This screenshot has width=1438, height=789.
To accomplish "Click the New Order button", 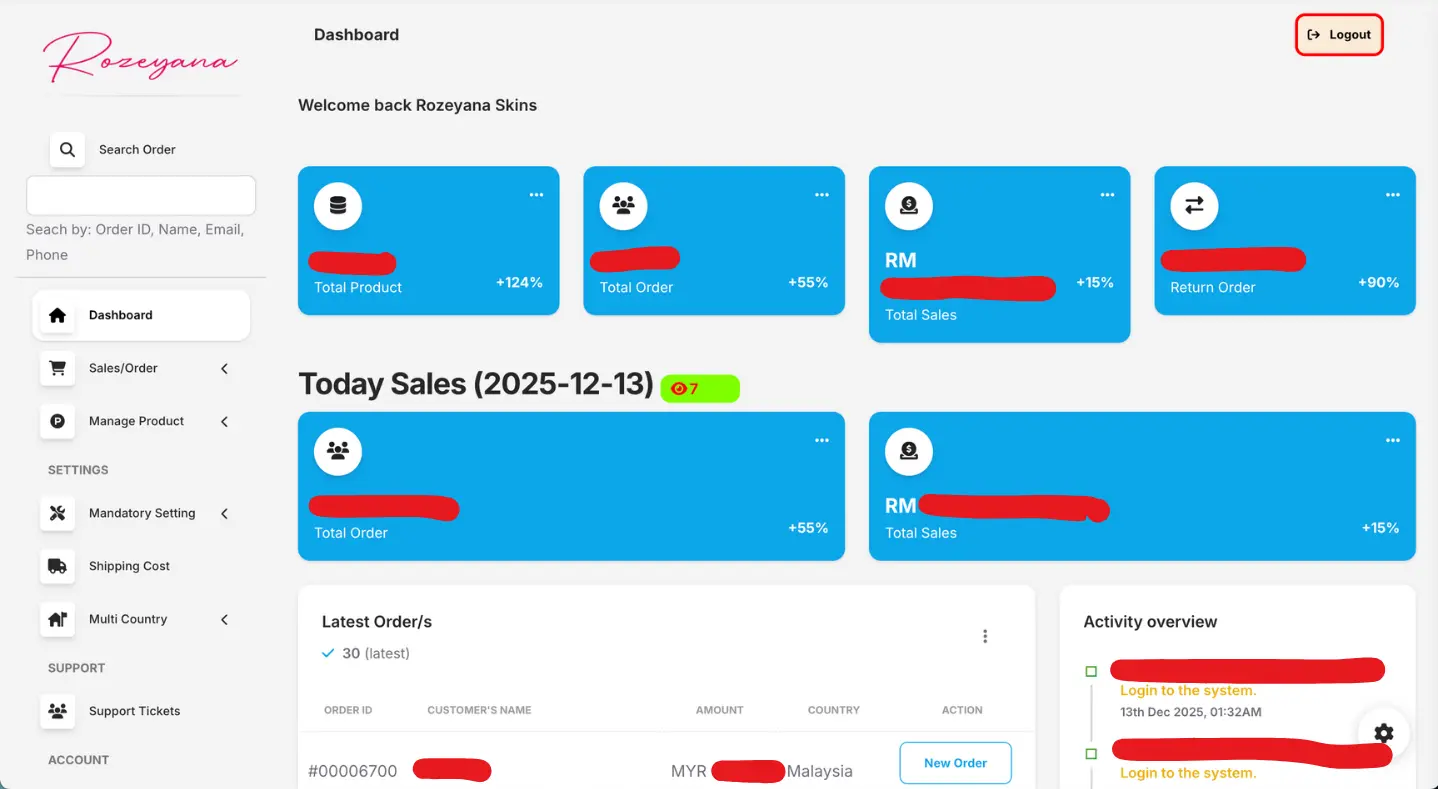I will tap(955, 763).
